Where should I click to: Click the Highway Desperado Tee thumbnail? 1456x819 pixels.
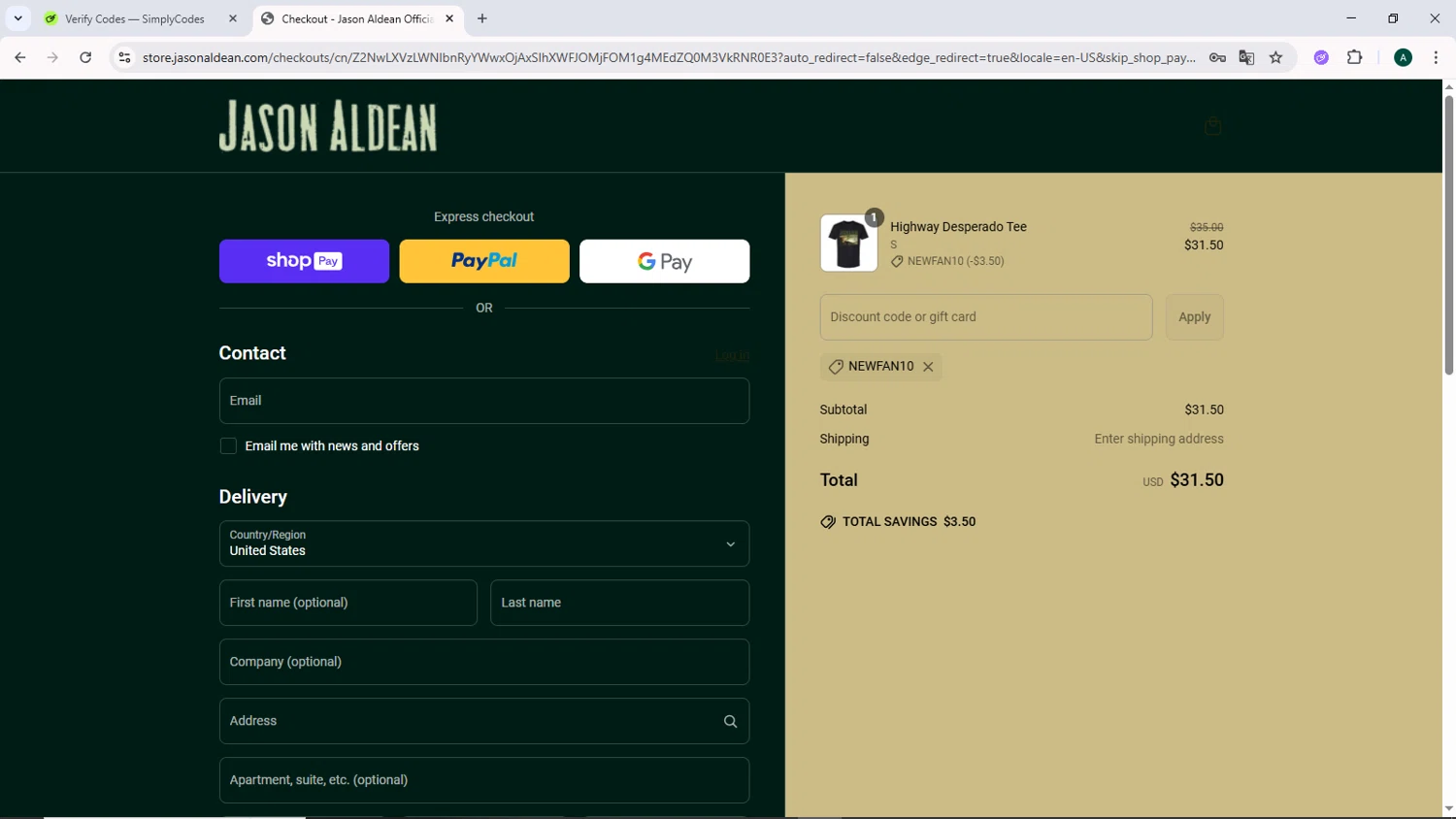coord(848,243)
